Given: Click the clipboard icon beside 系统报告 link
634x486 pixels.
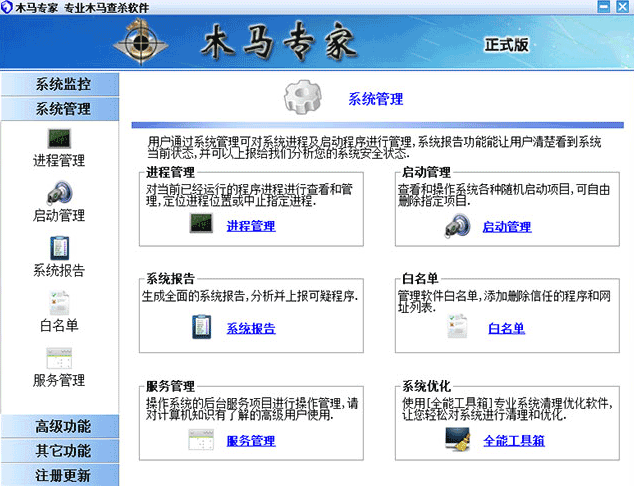Looking at the screenshot, I should pyautogui.click(x=201, y=327).
